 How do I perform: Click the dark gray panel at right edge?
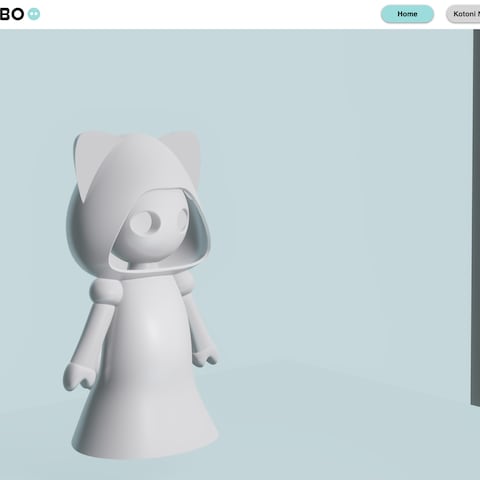[x=476, y=218]
